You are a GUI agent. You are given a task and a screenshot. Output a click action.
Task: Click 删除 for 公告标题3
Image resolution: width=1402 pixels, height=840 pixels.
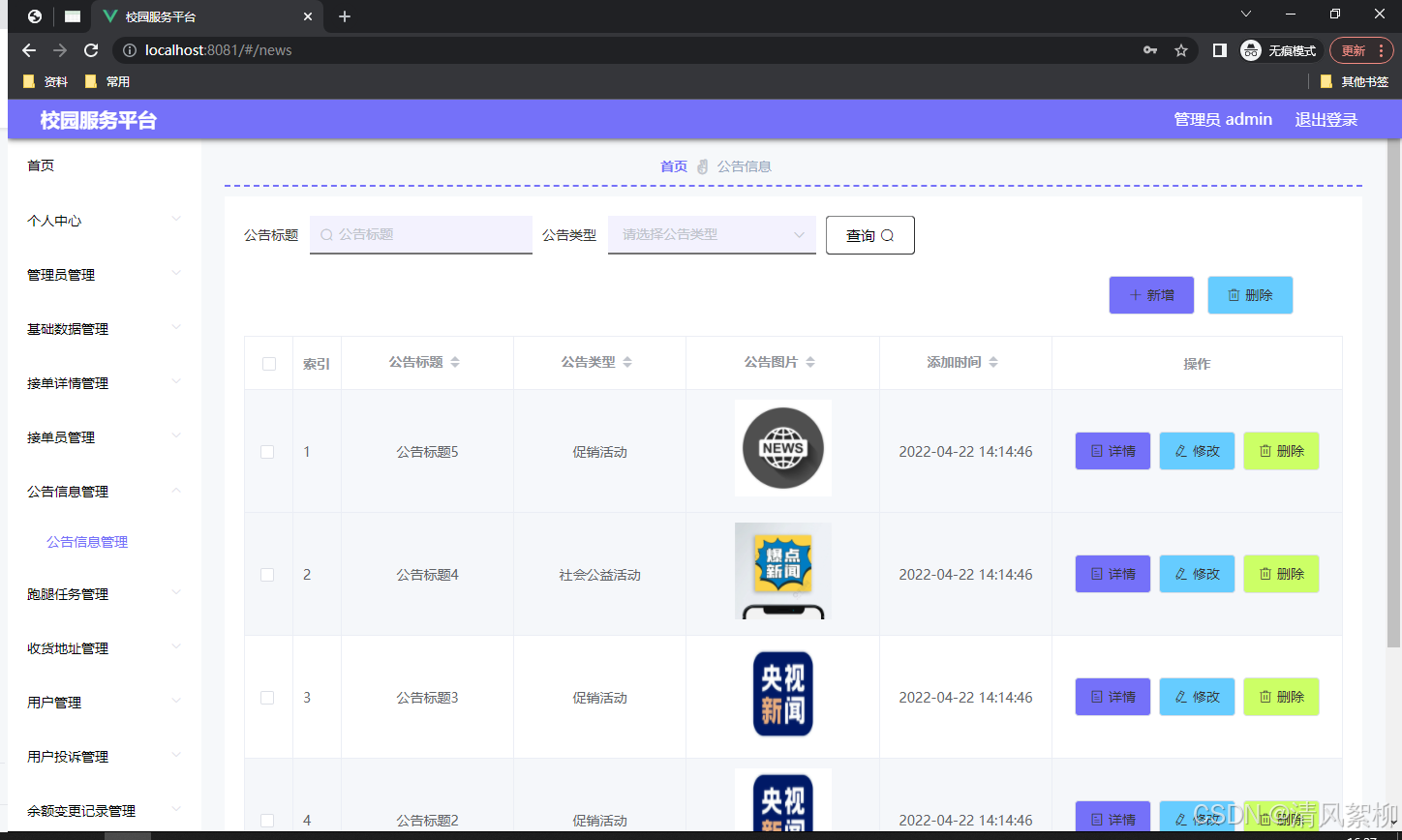(1281, 697)
